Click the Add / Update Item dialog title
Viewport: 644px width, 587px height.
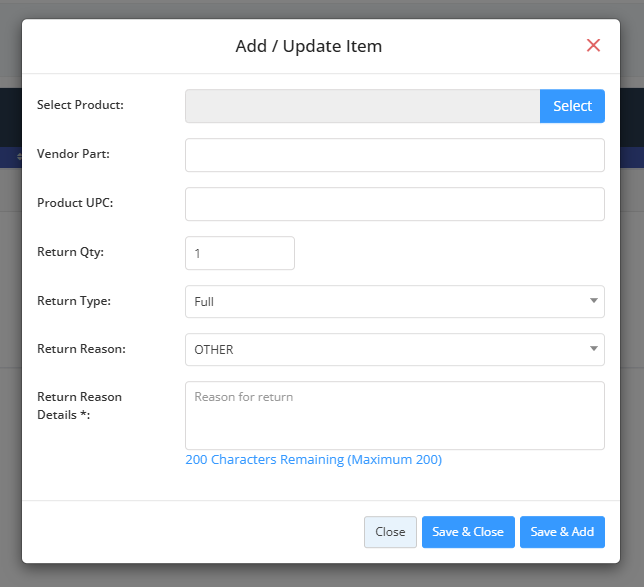[x=309, y=46]
